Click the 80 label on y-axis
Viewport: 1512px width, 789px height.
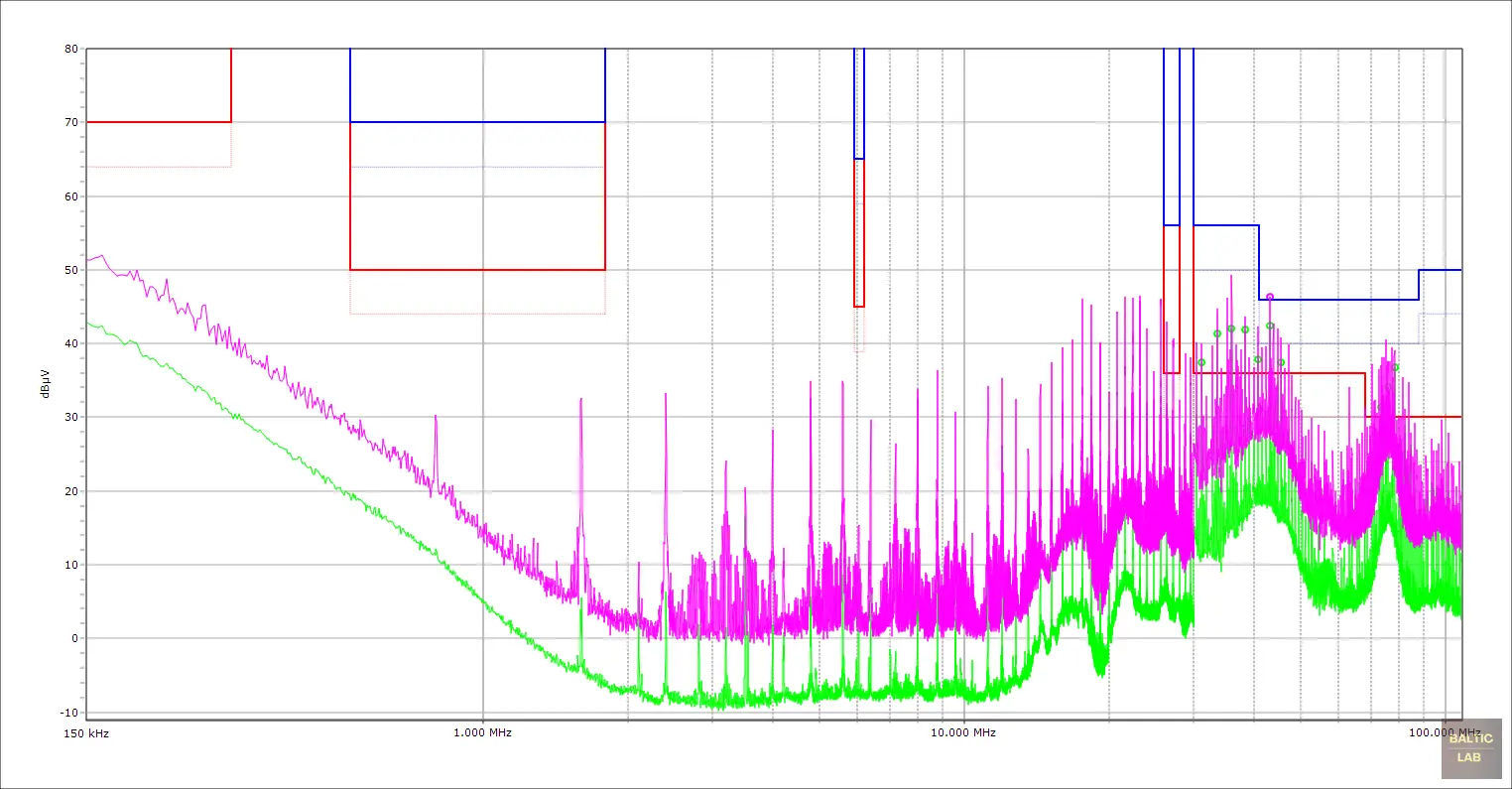71,49
